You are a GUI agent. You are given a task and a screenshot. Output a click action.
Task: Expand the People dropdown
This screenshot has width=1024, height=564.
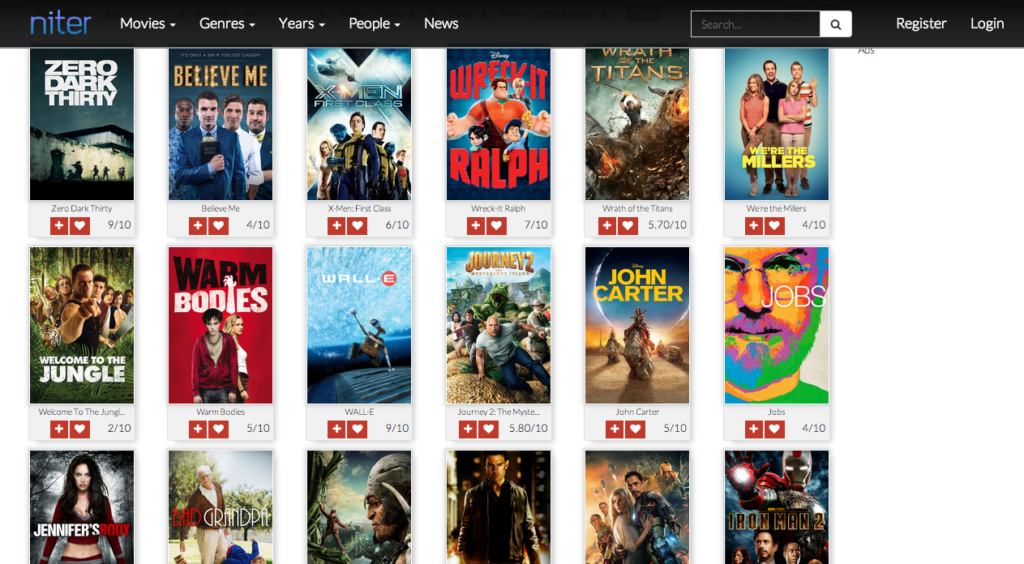pos(374,24)
